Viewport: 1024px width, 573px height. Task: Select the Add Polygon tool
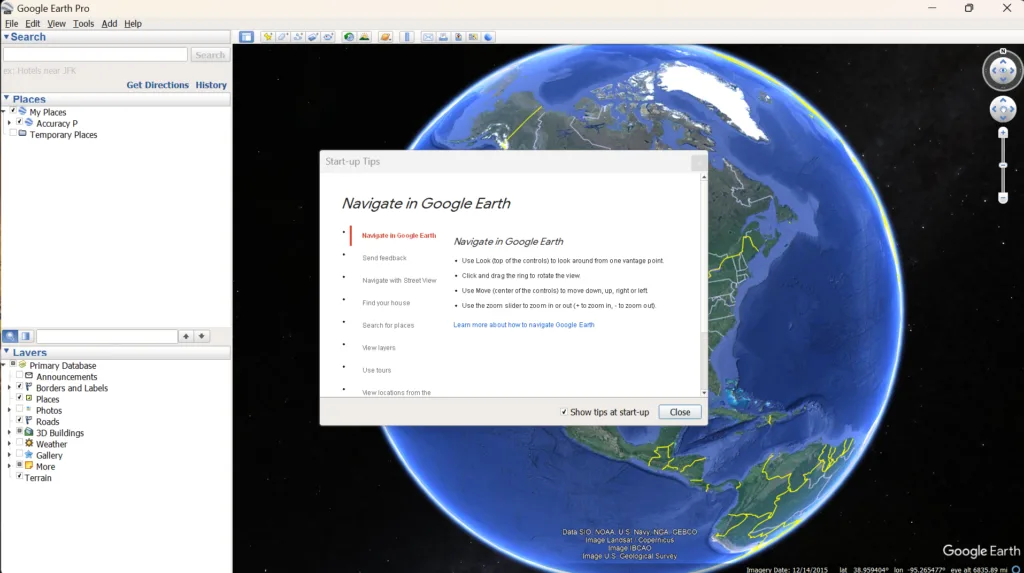283,37
